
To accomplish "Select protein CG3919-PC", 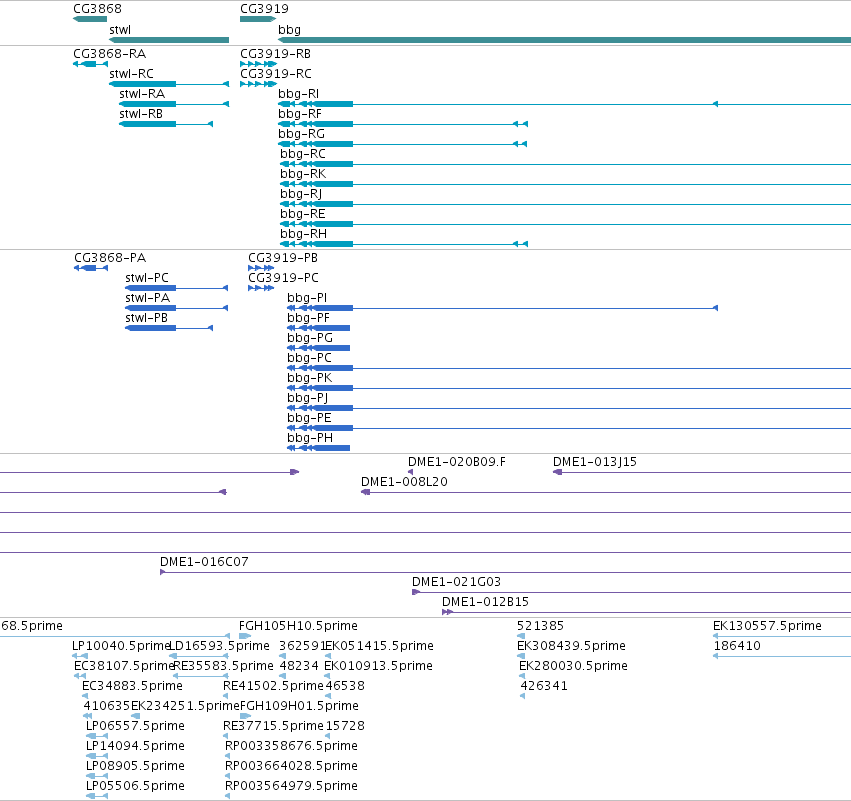I will [283, 278].
